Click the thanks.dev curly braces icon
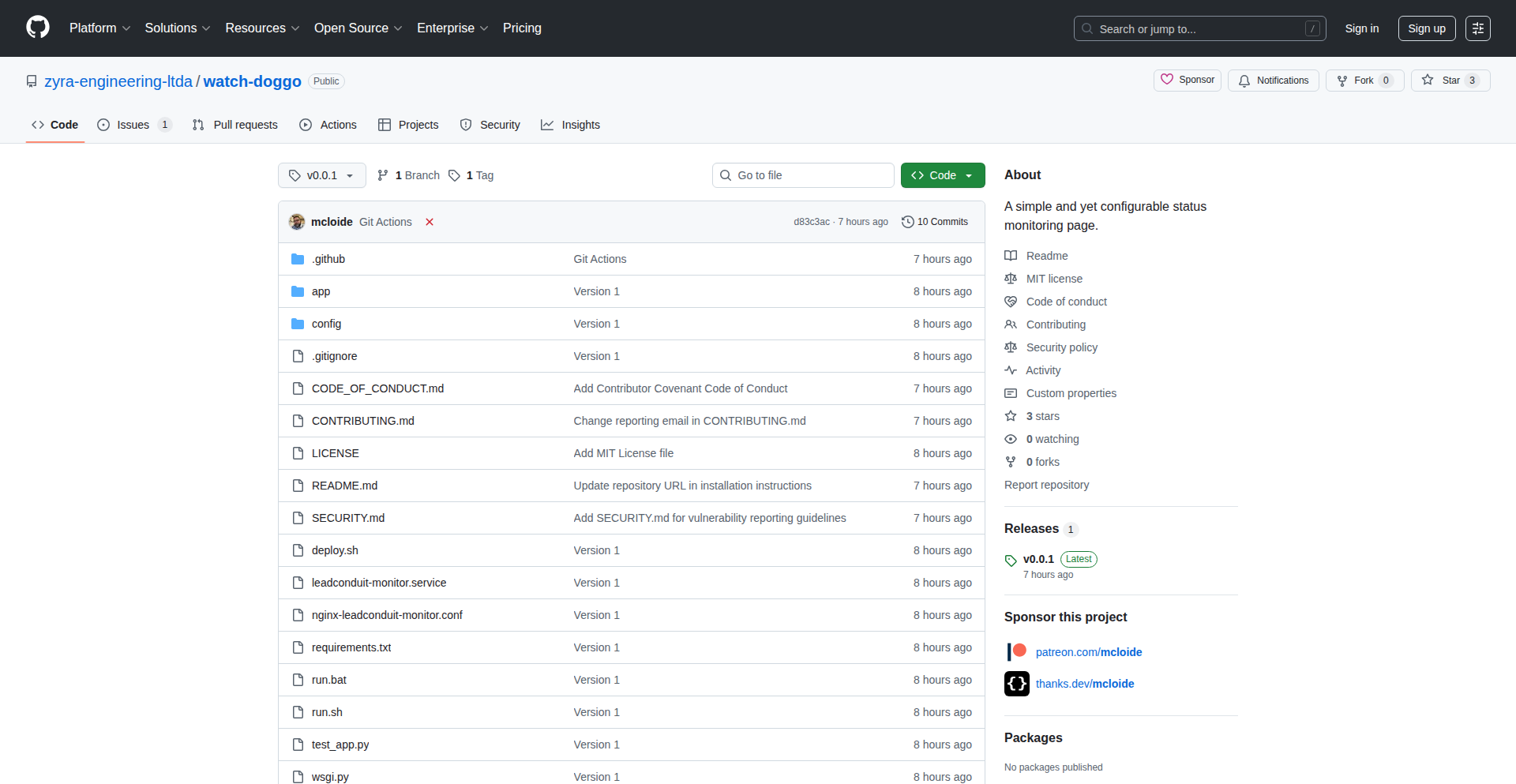Image resolution: width=1516 pixels, height=784 pixels. pos(1017,684)
